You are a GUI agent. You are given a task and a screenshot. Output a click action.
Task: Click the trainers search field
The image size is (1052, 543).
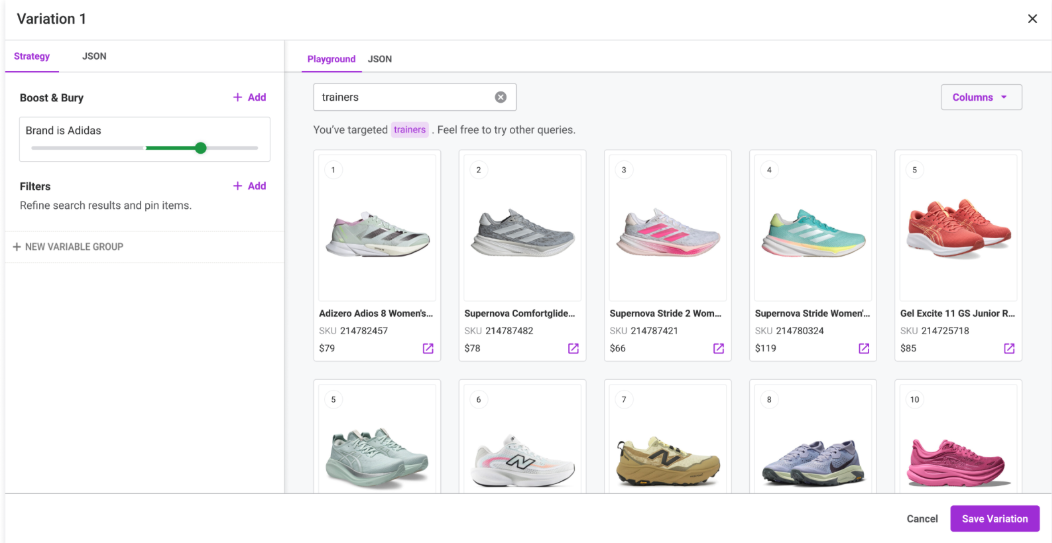pyautogui.click(x=415, y=97)
